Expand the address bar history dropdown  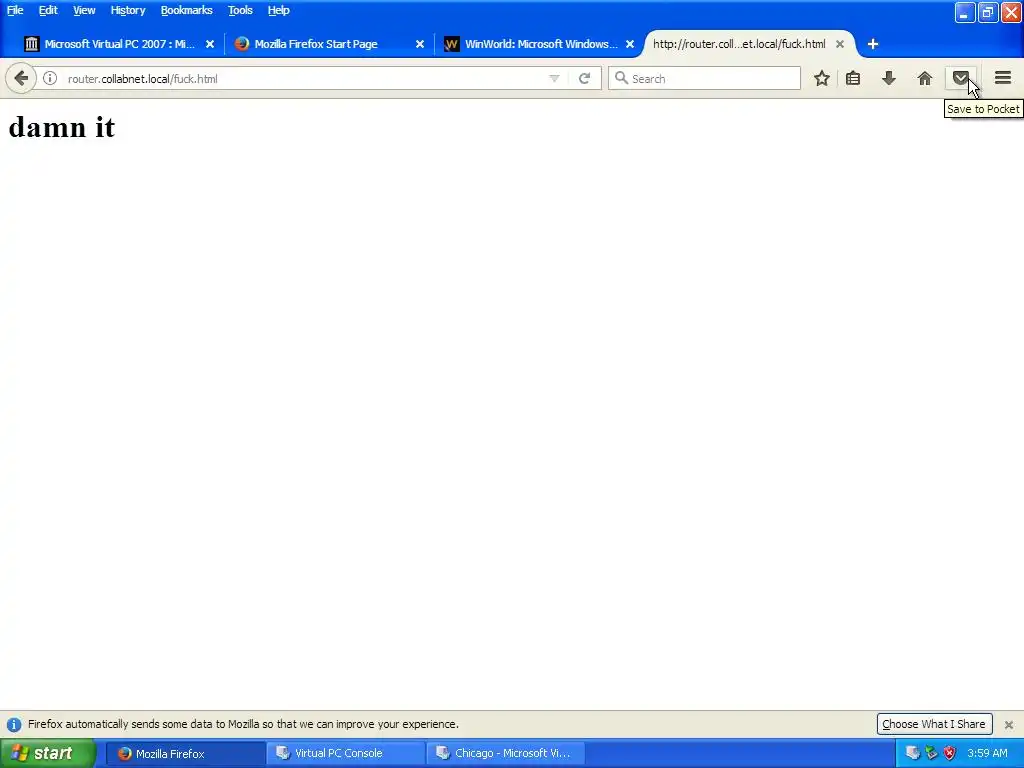[554, 78]
